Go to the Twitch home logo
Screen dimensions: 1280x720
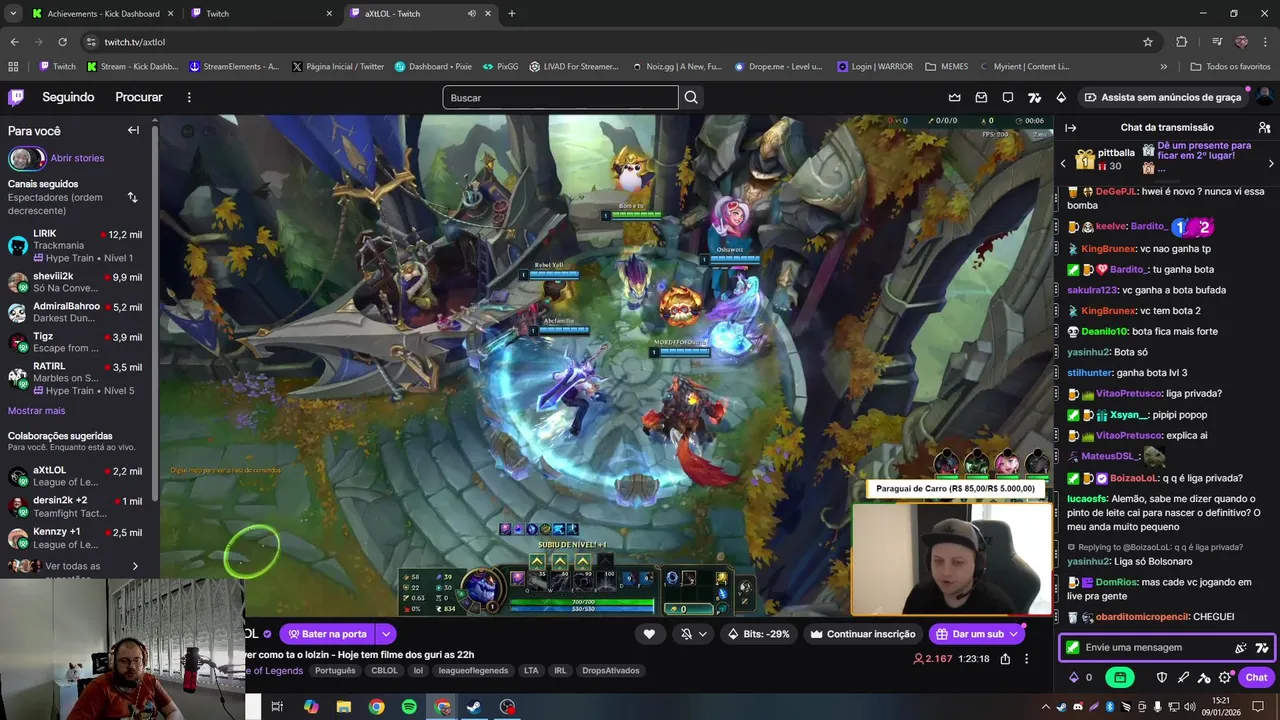(x=16, y=97)
